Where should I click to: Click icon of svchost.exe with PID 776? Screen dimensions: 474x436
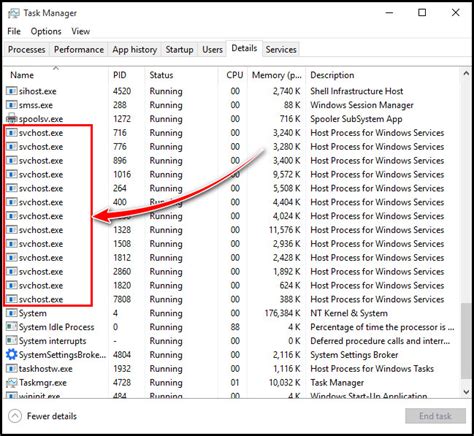tap(12, 147)
